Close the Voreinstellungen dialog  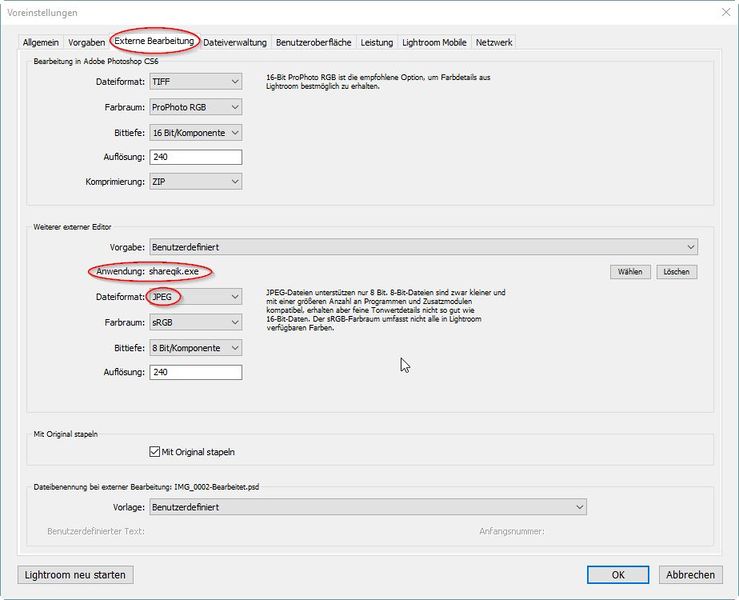click(x=726, y=12)
